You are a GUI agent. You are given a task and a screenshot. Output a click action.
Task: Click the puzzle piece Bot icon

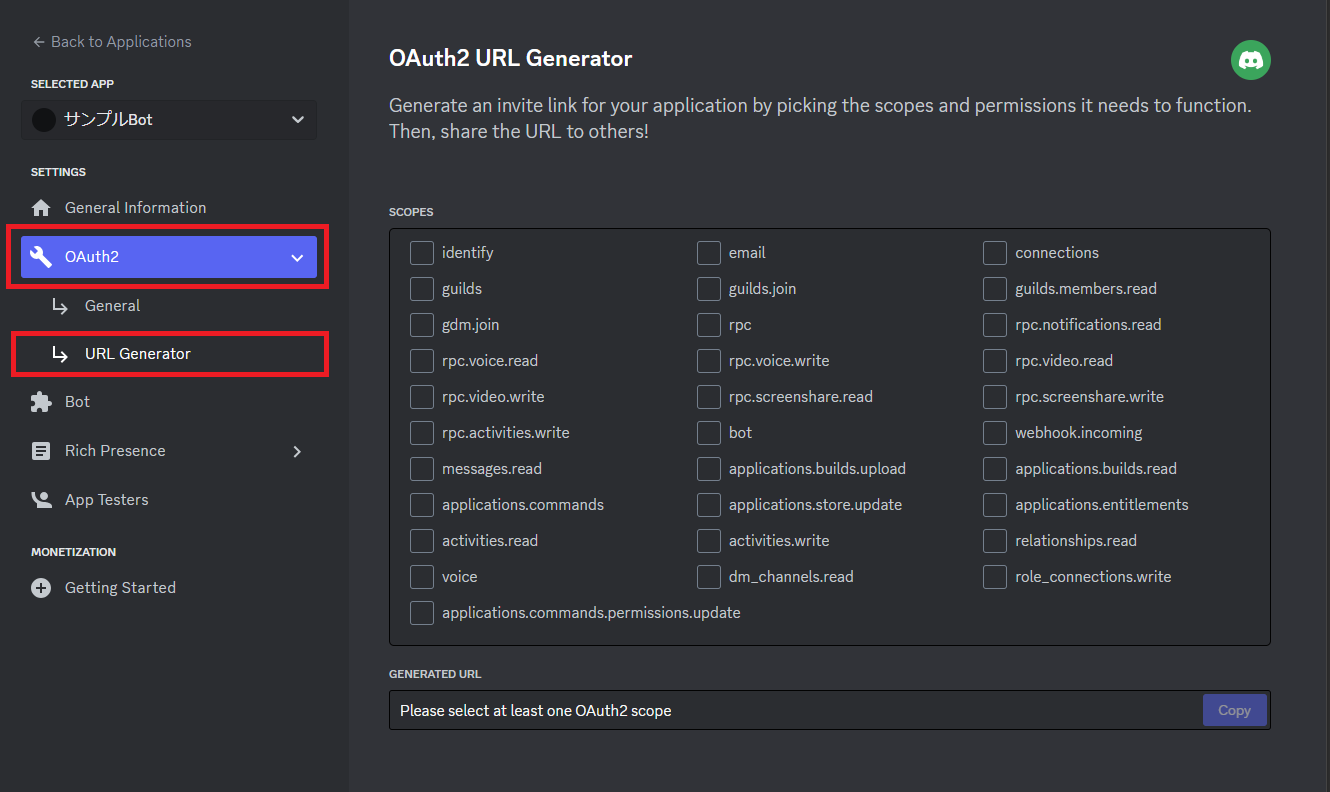41,402
